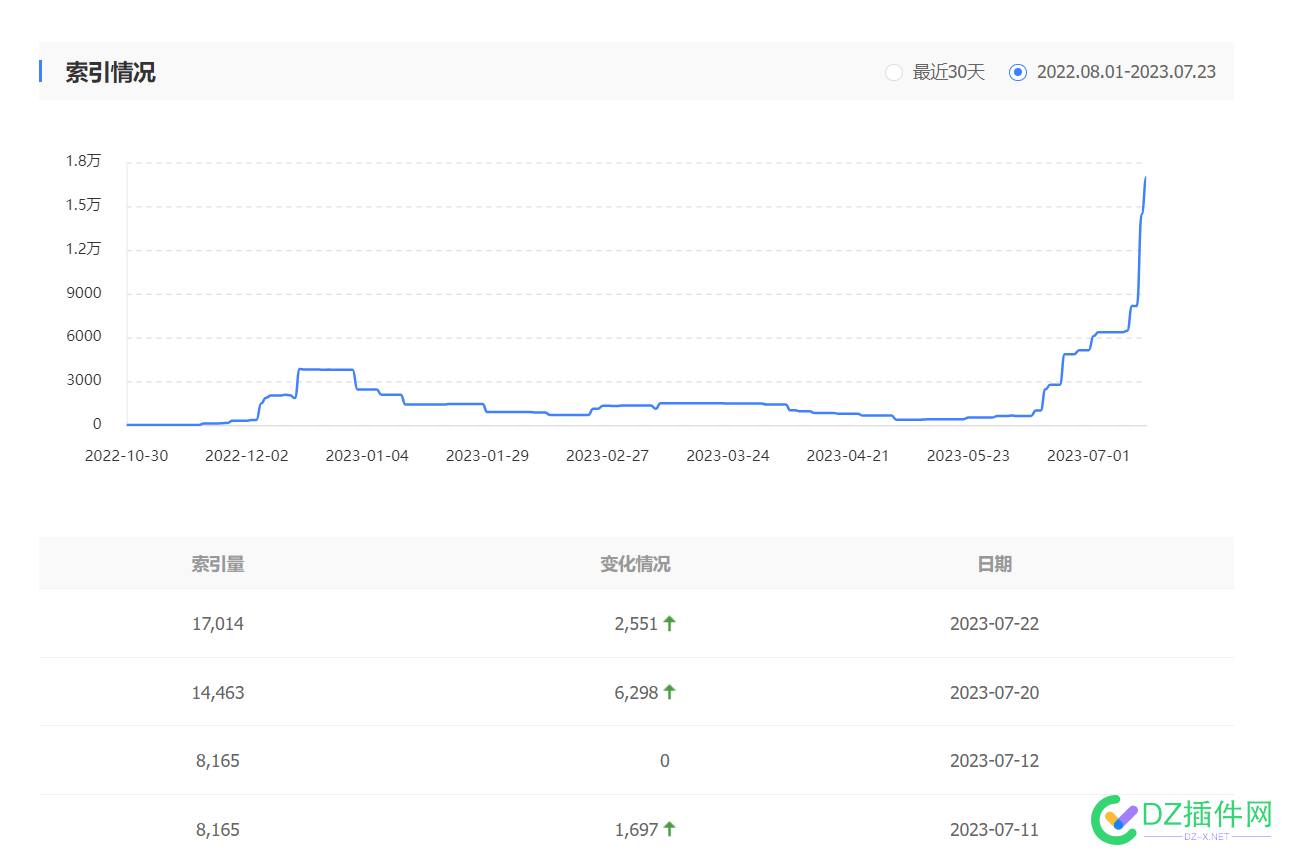The width and height of the screenshot is (1291, 860).
Task: Click the 2023-03-24 x-axis label
Action: click(728, 455)
